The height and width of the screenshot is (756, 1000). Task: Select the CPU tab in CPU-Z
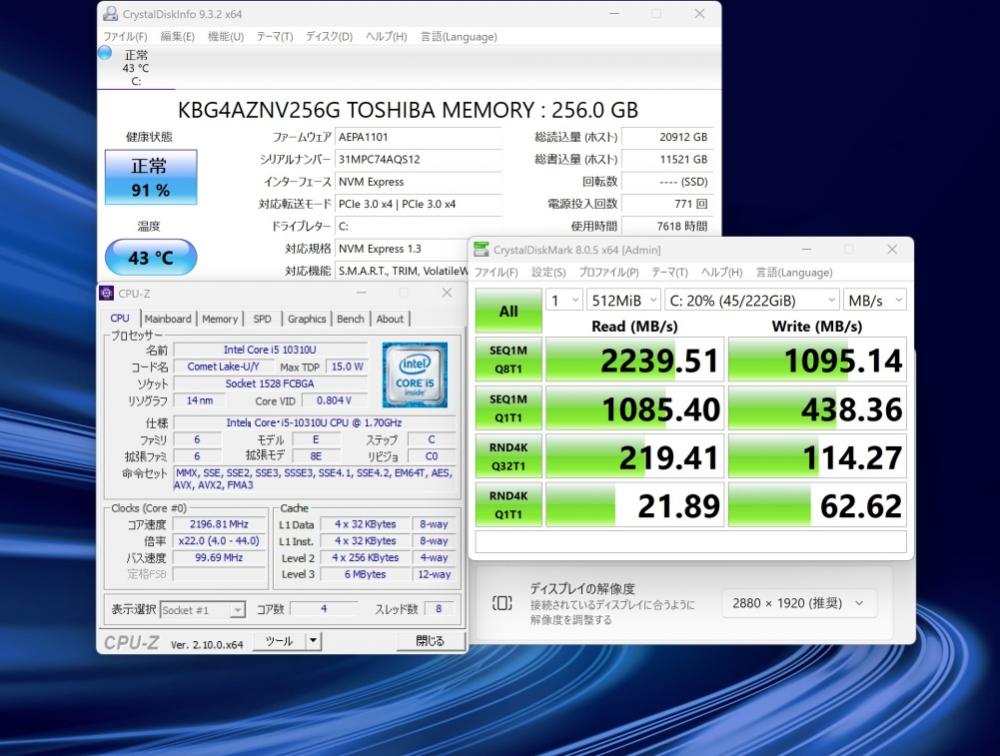(x=120, y=318)
